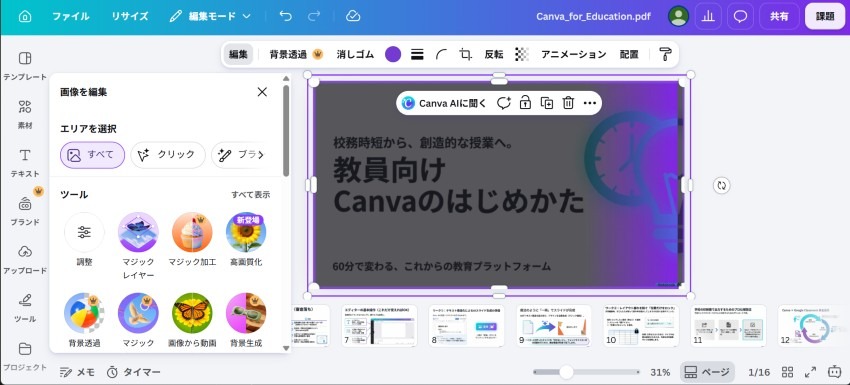Open page 7 thumbnail
850x385 pixels.
pos(379,325)
